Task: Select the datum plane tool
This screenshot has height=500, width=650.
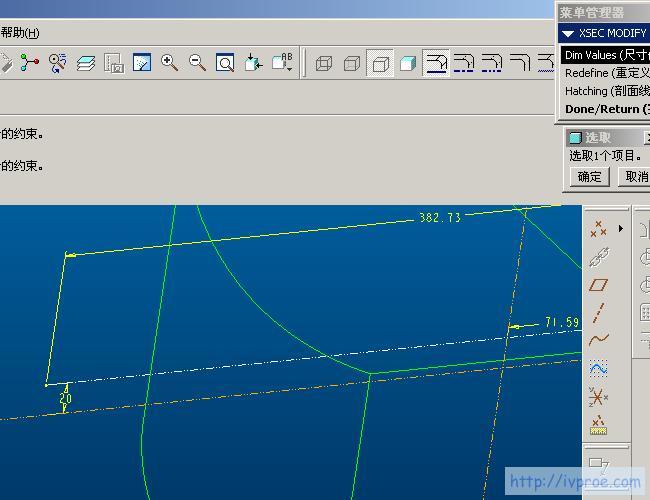Action: pyautogui.click(x=599, y=285)
